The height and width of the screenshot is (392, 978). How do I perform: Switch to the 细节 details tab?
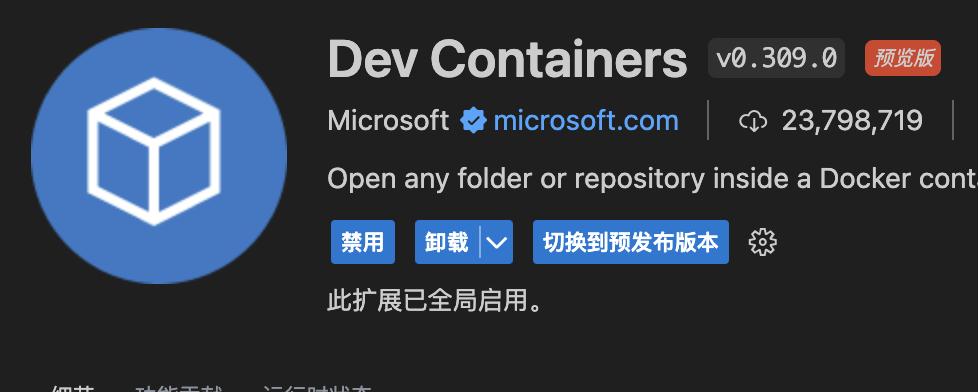click(73, 390)
